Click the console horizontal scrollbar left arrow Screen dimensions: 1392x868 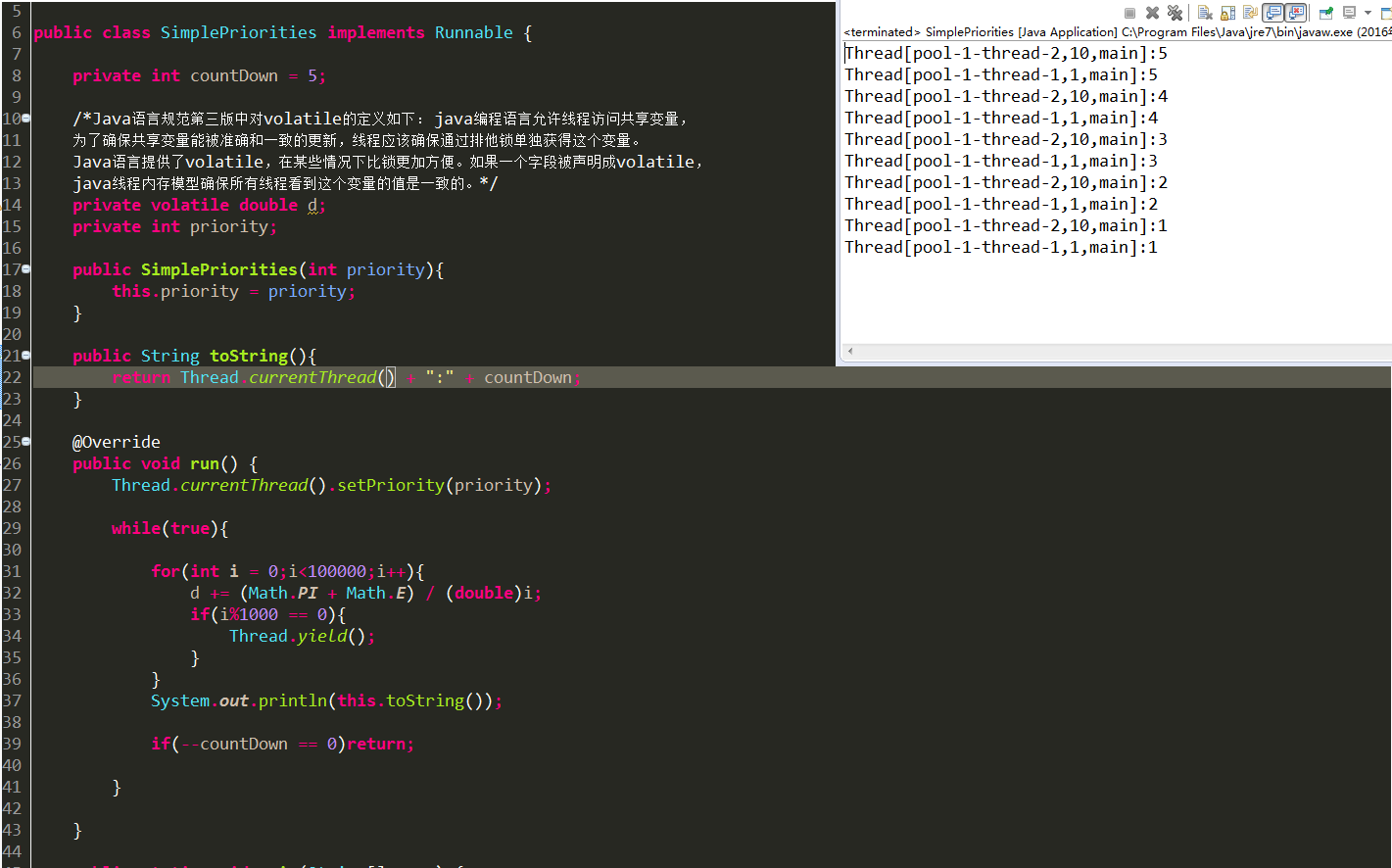tap(849, 351)
